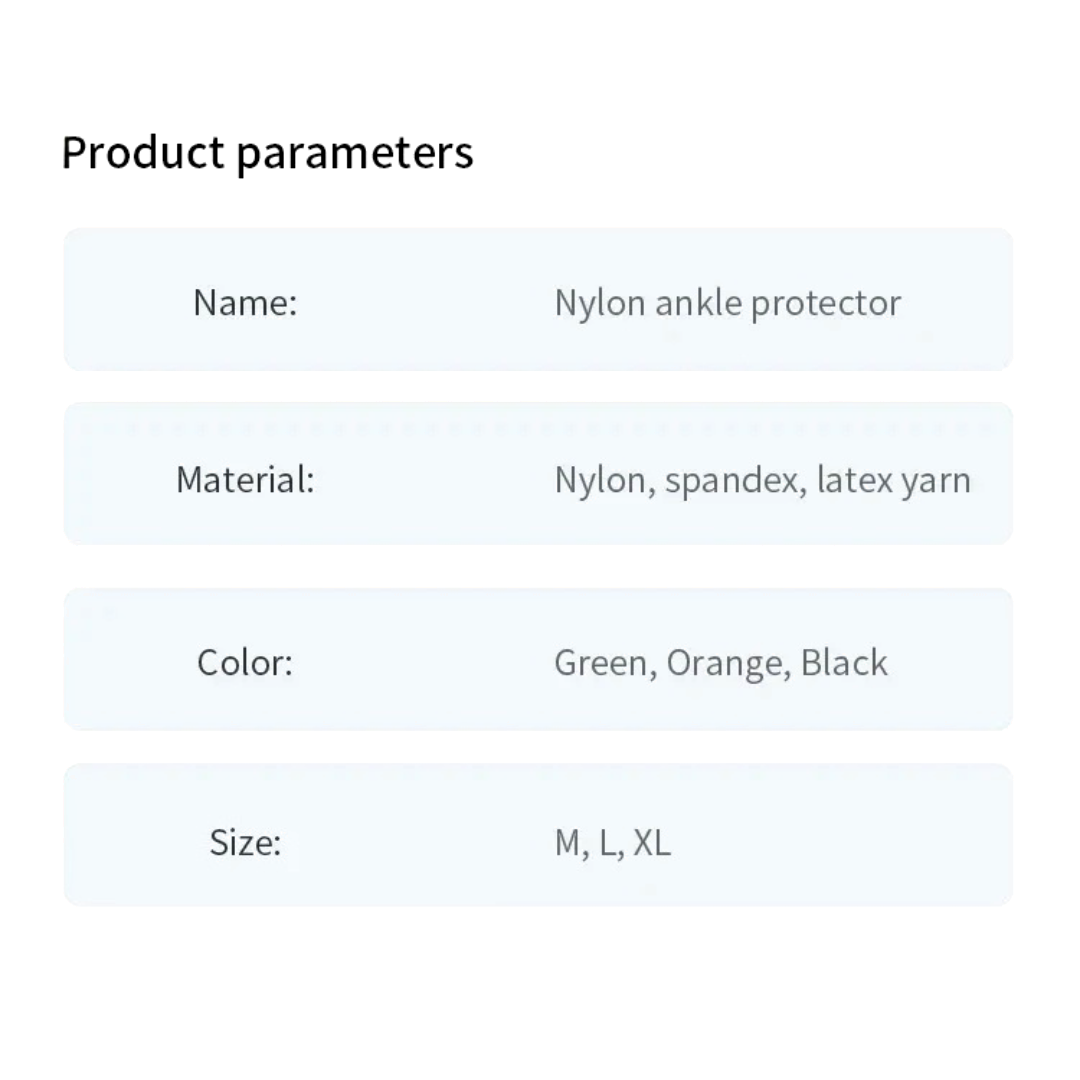Viewport: 1080px width, 1080px height.
Task: Click the Product parameters heading
Action: [x=267, y=153]
